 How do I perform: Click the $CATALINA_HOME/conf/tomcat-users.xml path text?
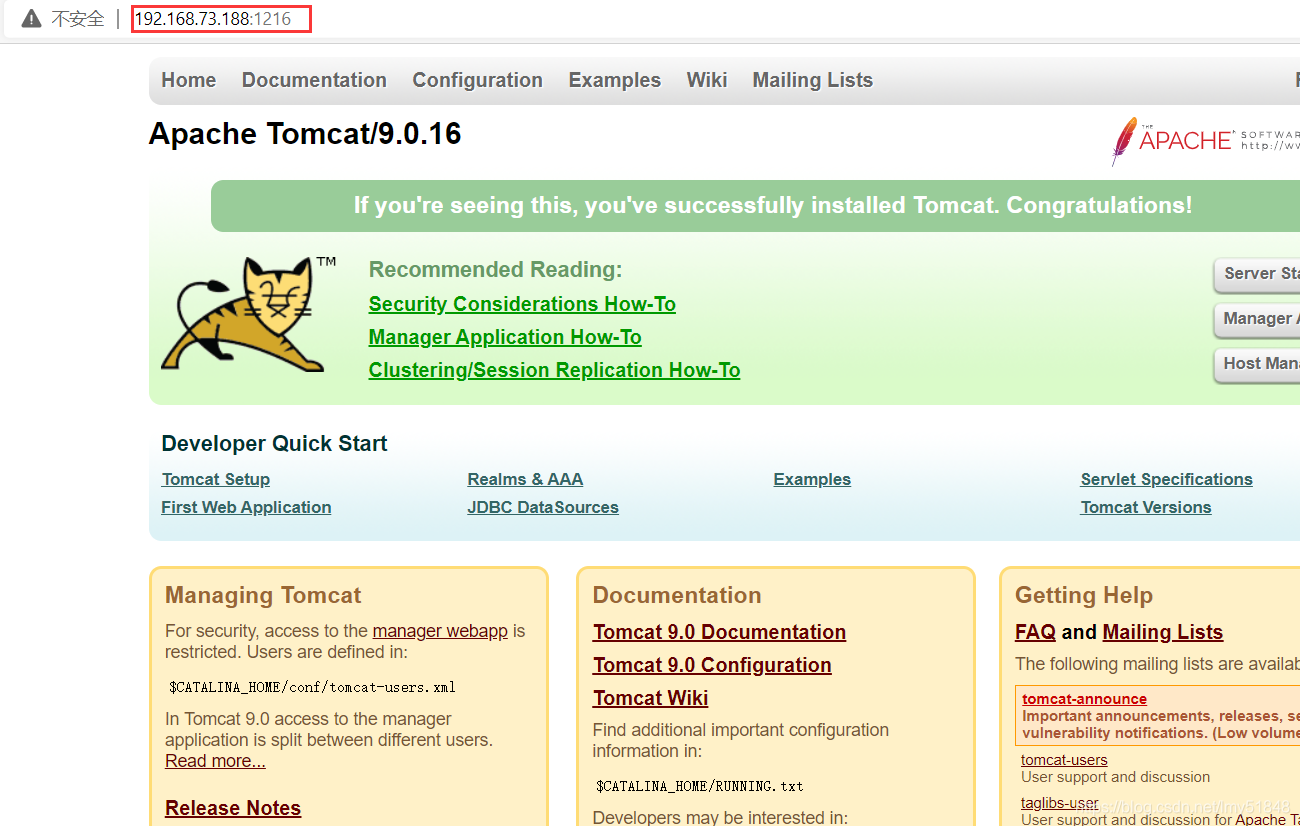tap(312, 688)
